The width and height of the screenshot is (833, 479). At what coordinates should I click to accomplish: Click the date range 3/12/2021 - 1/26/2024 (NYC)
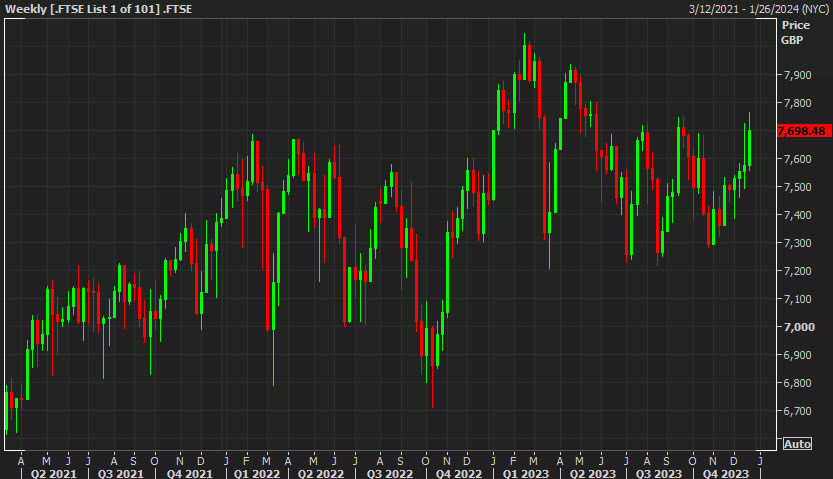coord(759,9)
